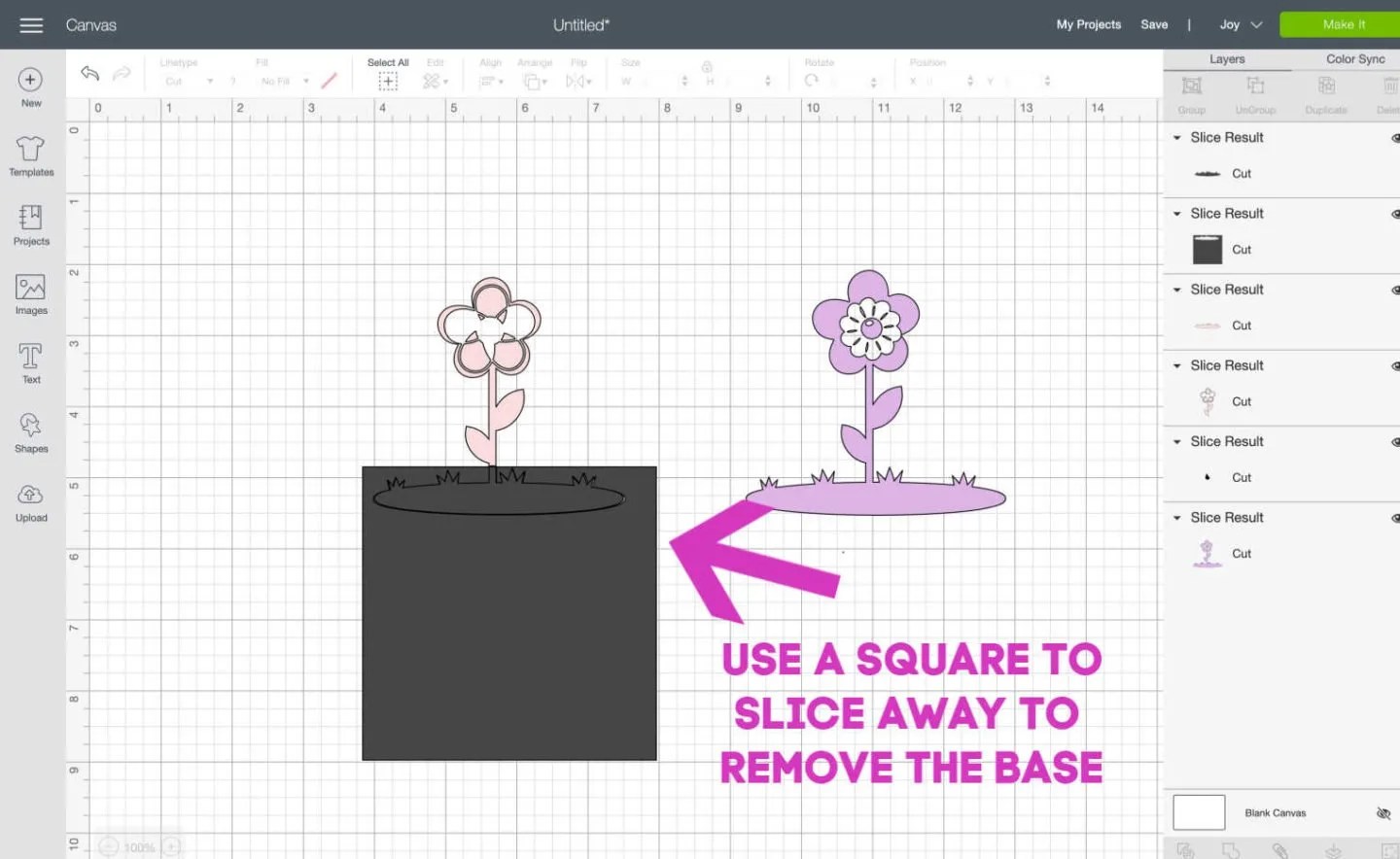Click the red Linetype color swatch
Viewport: 1400px width, 859px height.
click(329, 81)
